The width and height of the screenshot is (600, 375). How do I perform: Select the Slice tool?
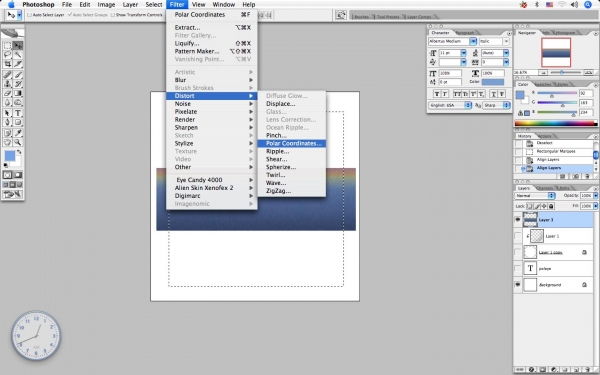click(x=18, y=64)
